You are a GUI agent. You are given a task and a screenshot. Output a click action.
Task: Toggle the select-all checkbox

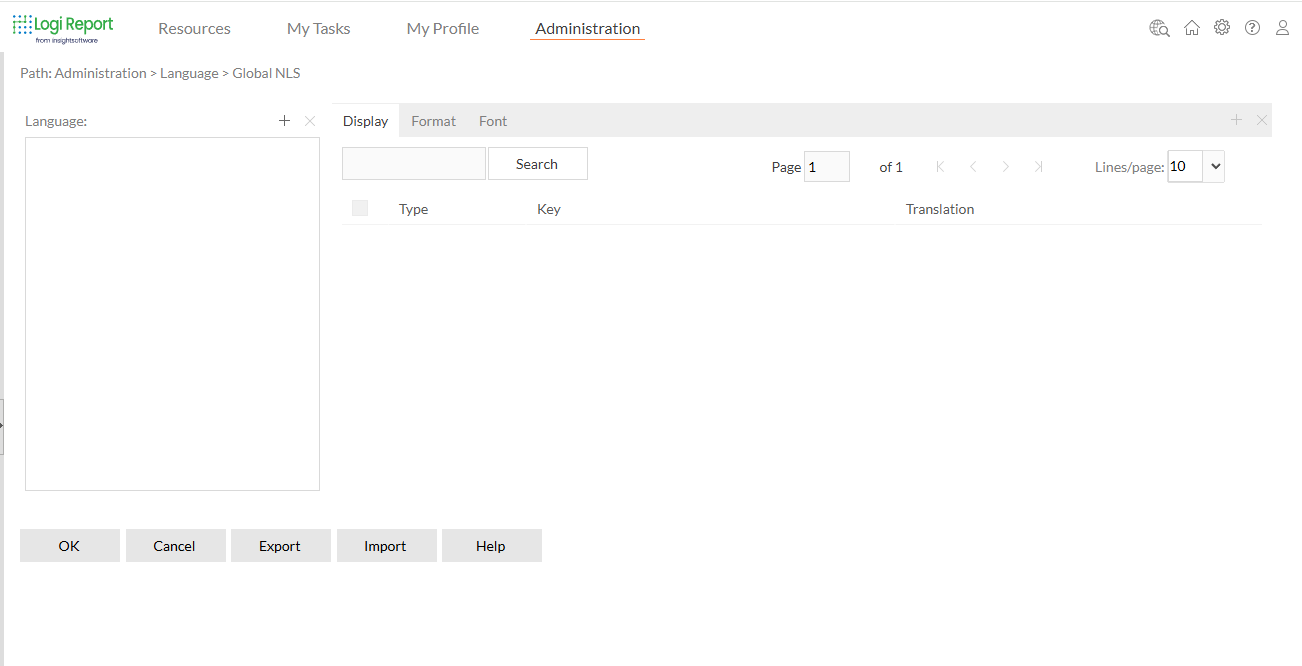pyautogui.click(x=359, y=207)
